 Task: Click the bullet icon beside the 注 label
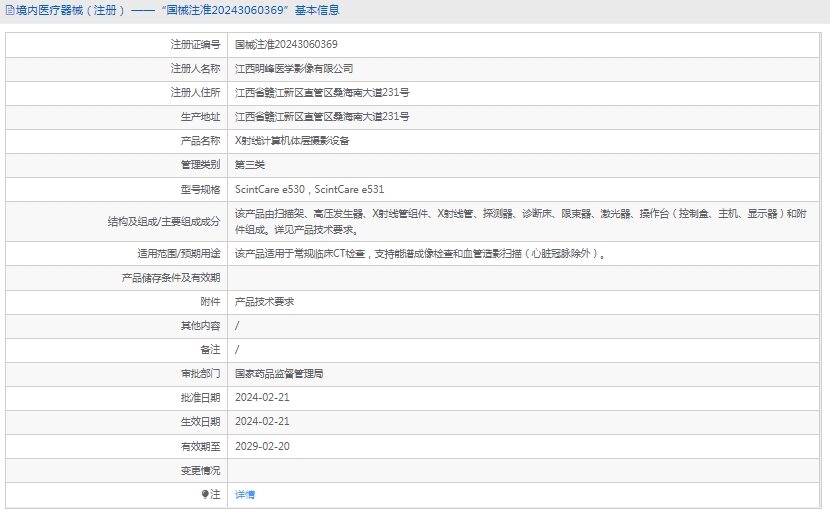[205, 494]
